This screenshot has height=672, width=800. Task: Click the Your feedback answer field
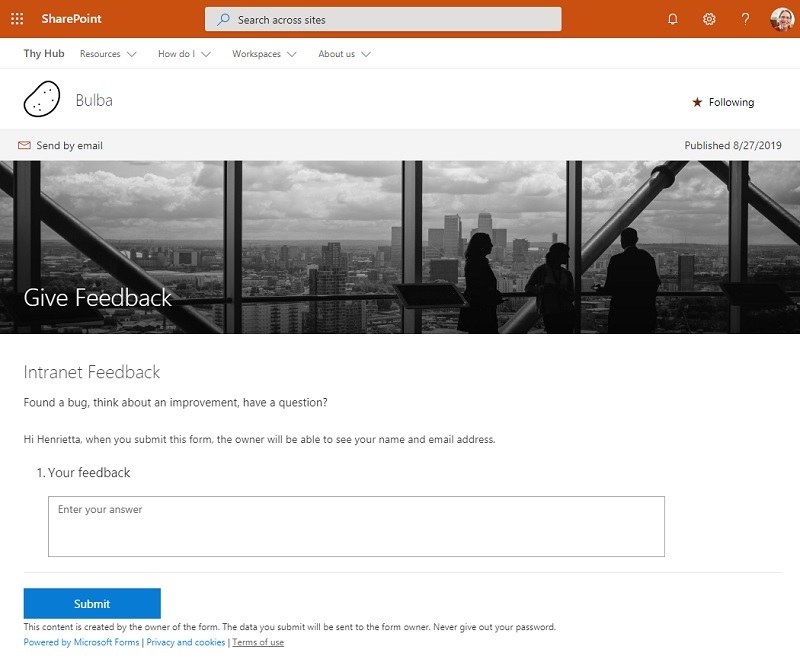356,526
